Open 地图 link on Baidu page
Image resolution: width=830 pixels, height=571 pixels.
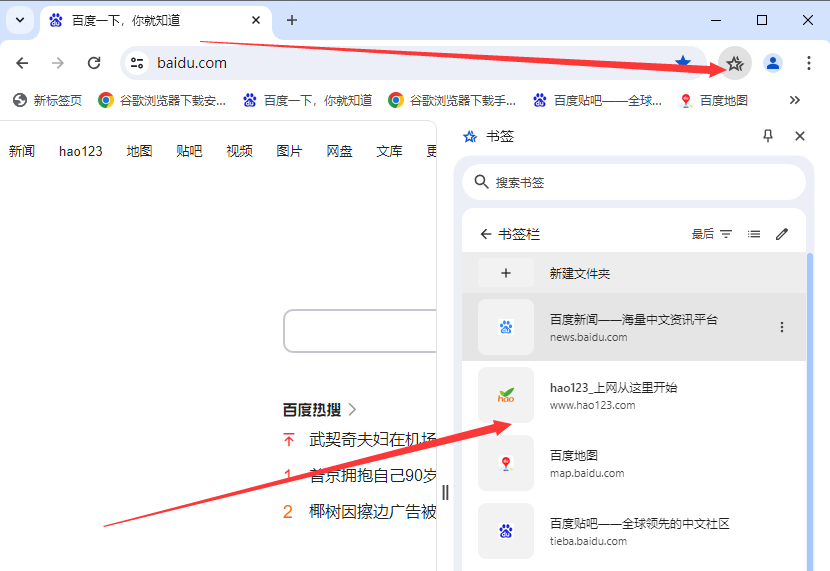coord(139,151)
